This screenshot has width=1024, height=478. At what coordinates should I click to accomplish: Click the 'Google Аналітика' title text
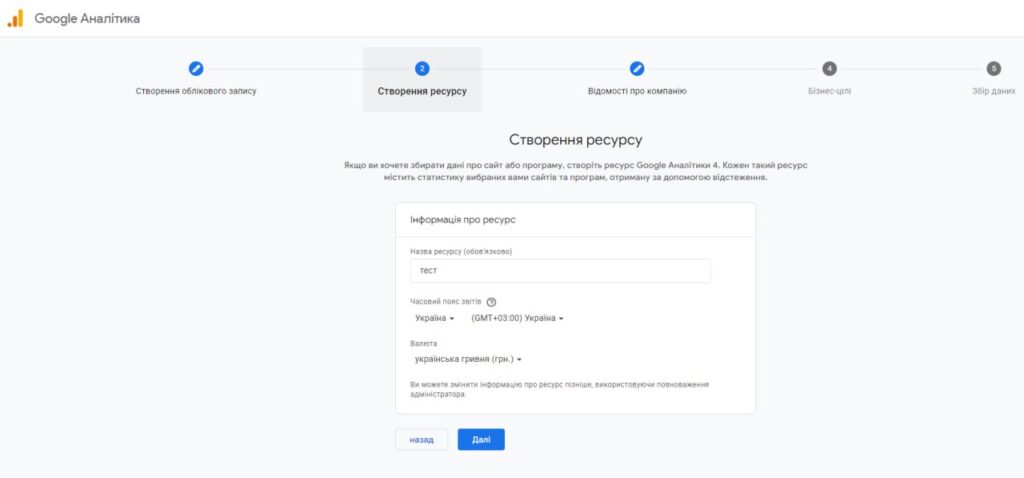[x=87, y=19]
